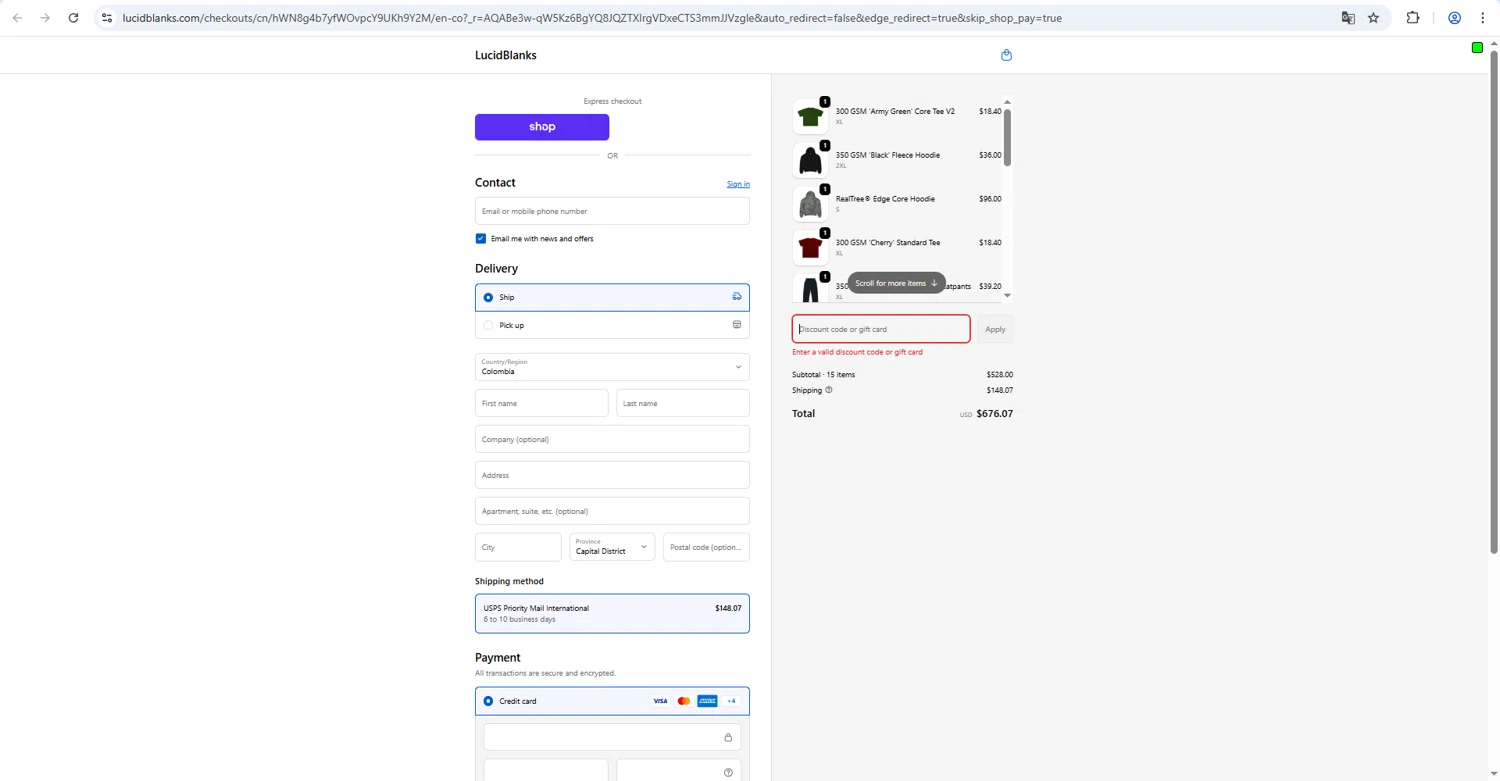Click security code help question icon

click(728, 772)
